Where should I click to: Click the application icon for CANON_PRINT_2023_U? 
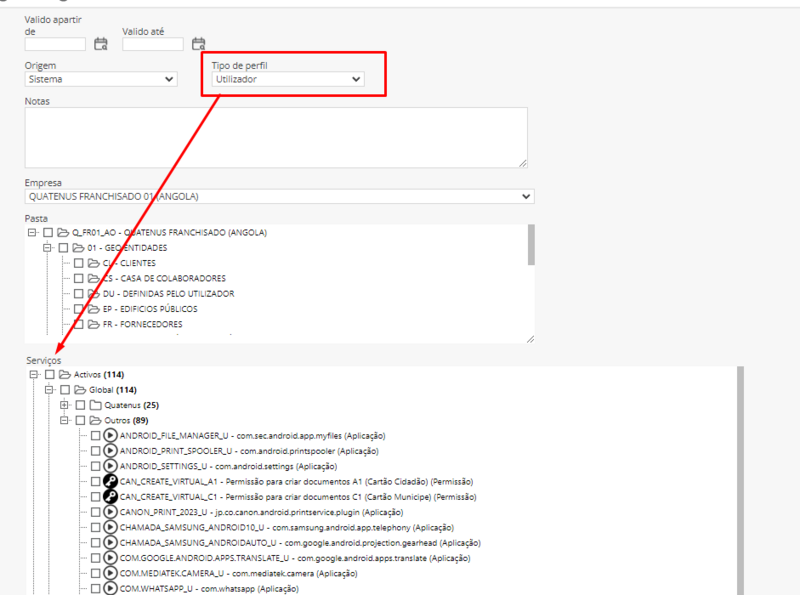[x=108, y=512]
